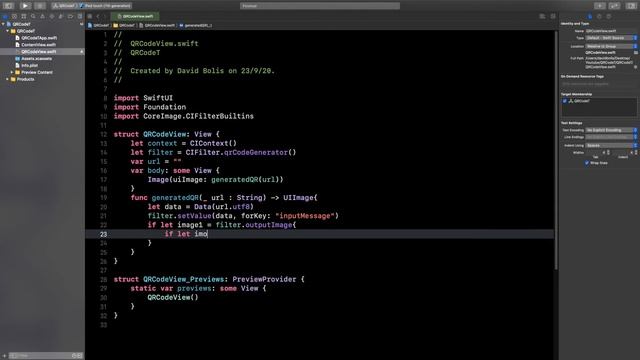Open the Source Control navigator
640x360 pixels.
click(14, 16)
